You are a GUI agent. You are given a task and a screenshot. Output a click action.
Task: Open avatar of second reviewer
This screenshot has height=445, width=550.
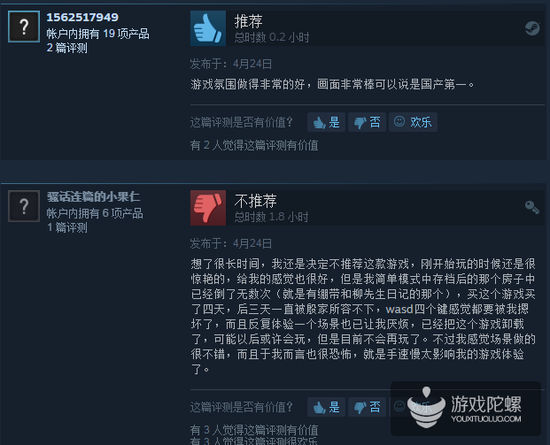click(24, 206)
